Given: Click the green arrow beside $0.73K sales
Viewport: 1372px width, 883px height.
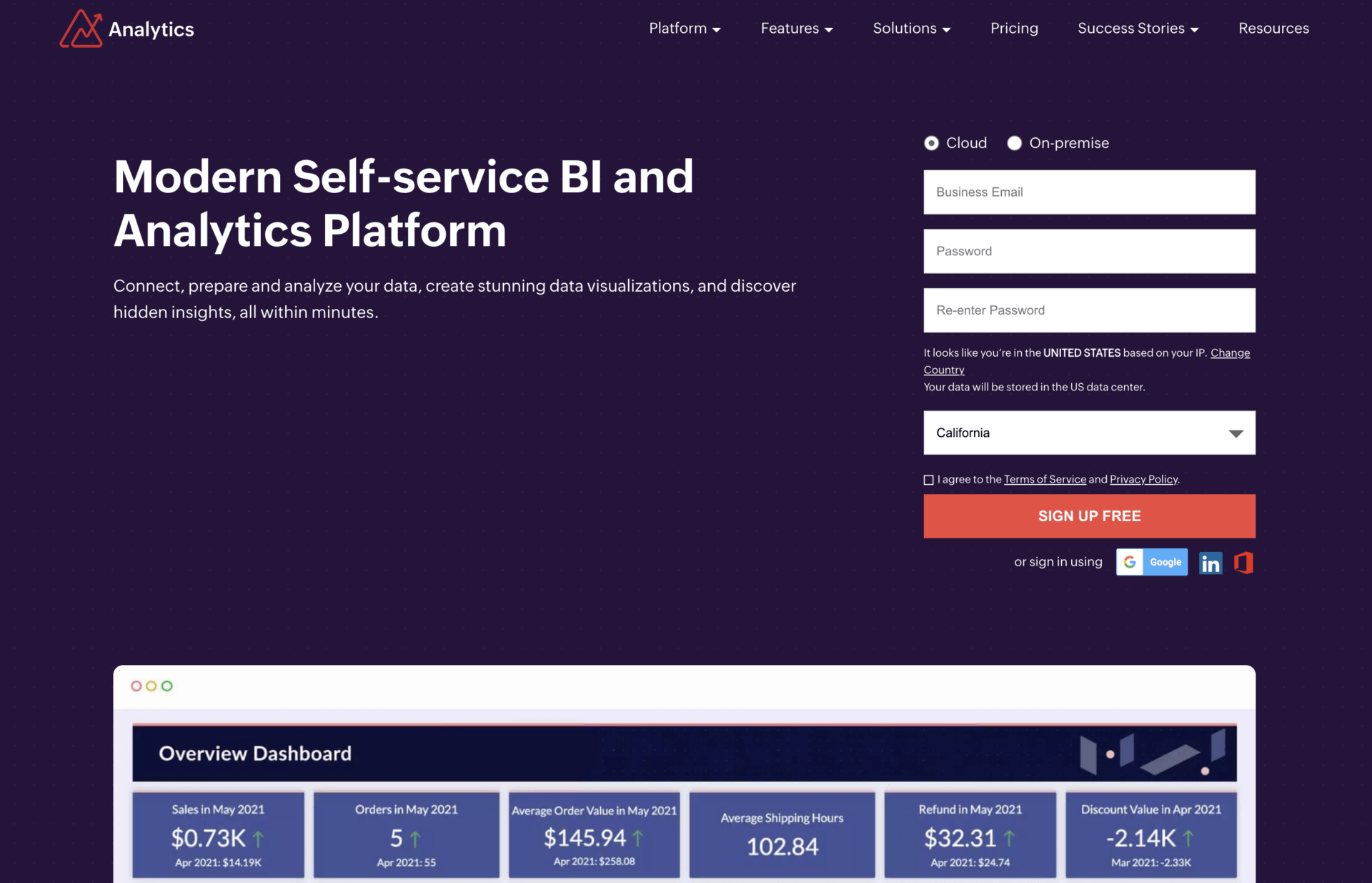Looking at the screenshot, I should pyautogui.click(x=259, y=838).
